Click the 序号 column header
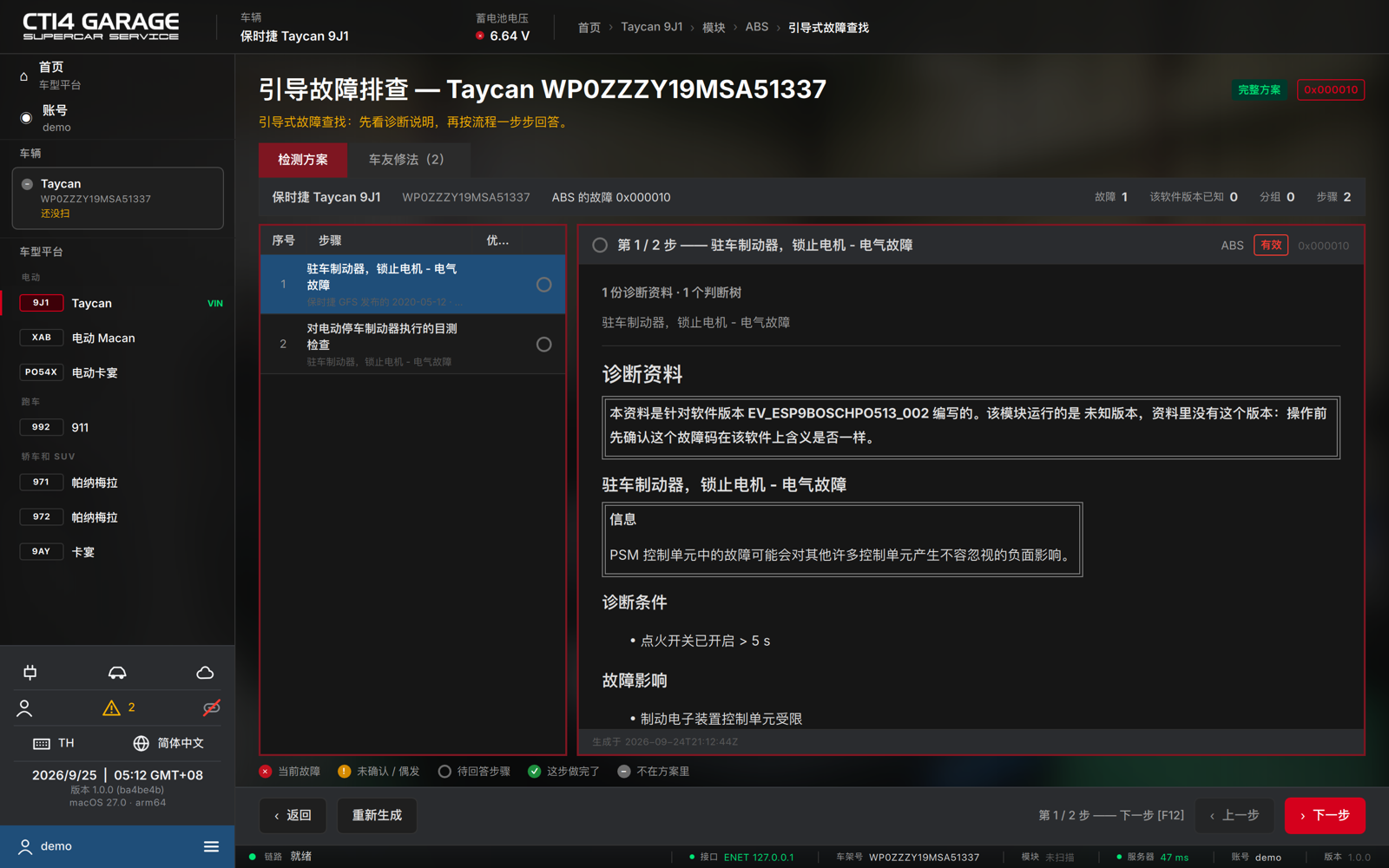 coord(284,240)
